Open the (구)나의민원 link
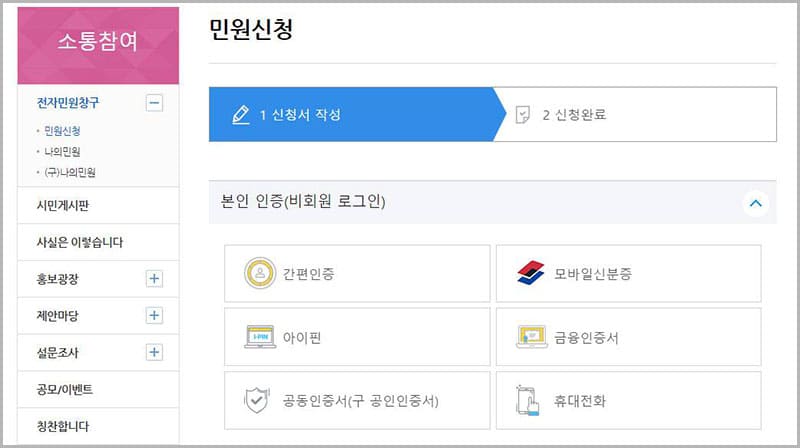 [69, 172]
